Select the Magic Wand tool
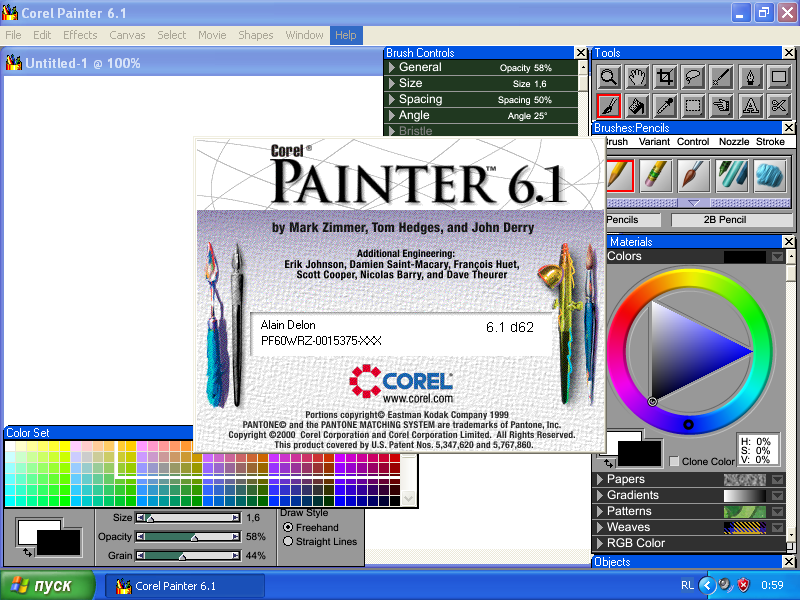The height and width of the screenshot is (600, 800). [721, 78]
